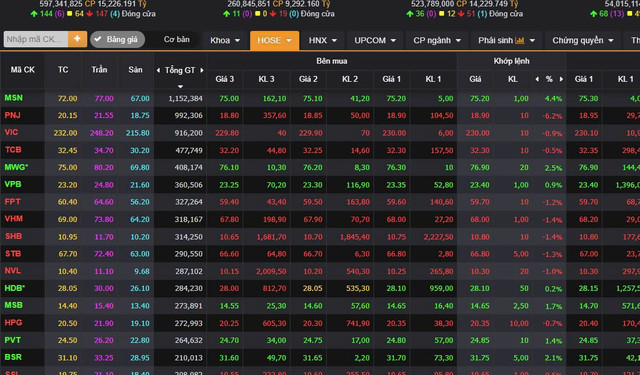Select the MWG* stock code
This screenshot has width=640, height=375.
16,167
